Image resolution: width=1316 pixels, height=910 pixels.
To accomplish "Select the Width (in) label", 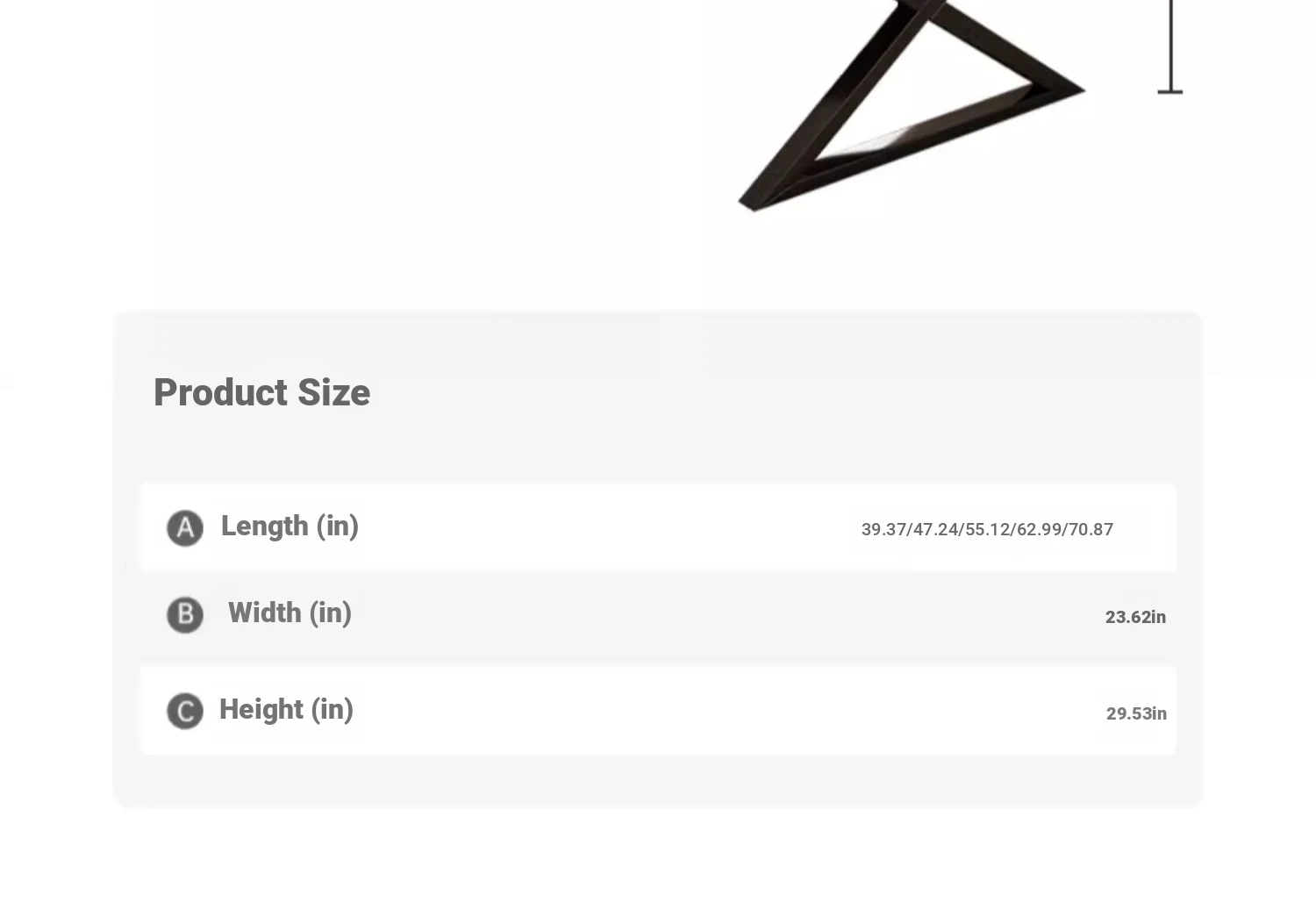I will [x=290, y=613].
